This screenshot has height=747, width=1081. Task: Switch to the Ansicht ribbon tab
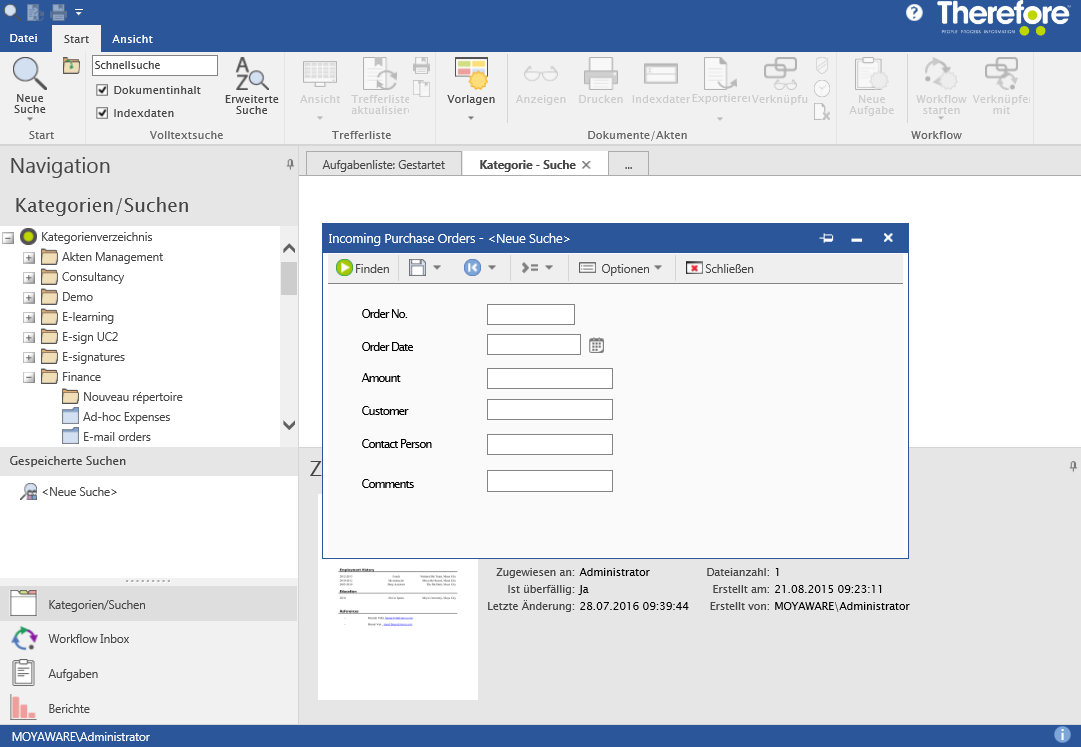point(132,39)
